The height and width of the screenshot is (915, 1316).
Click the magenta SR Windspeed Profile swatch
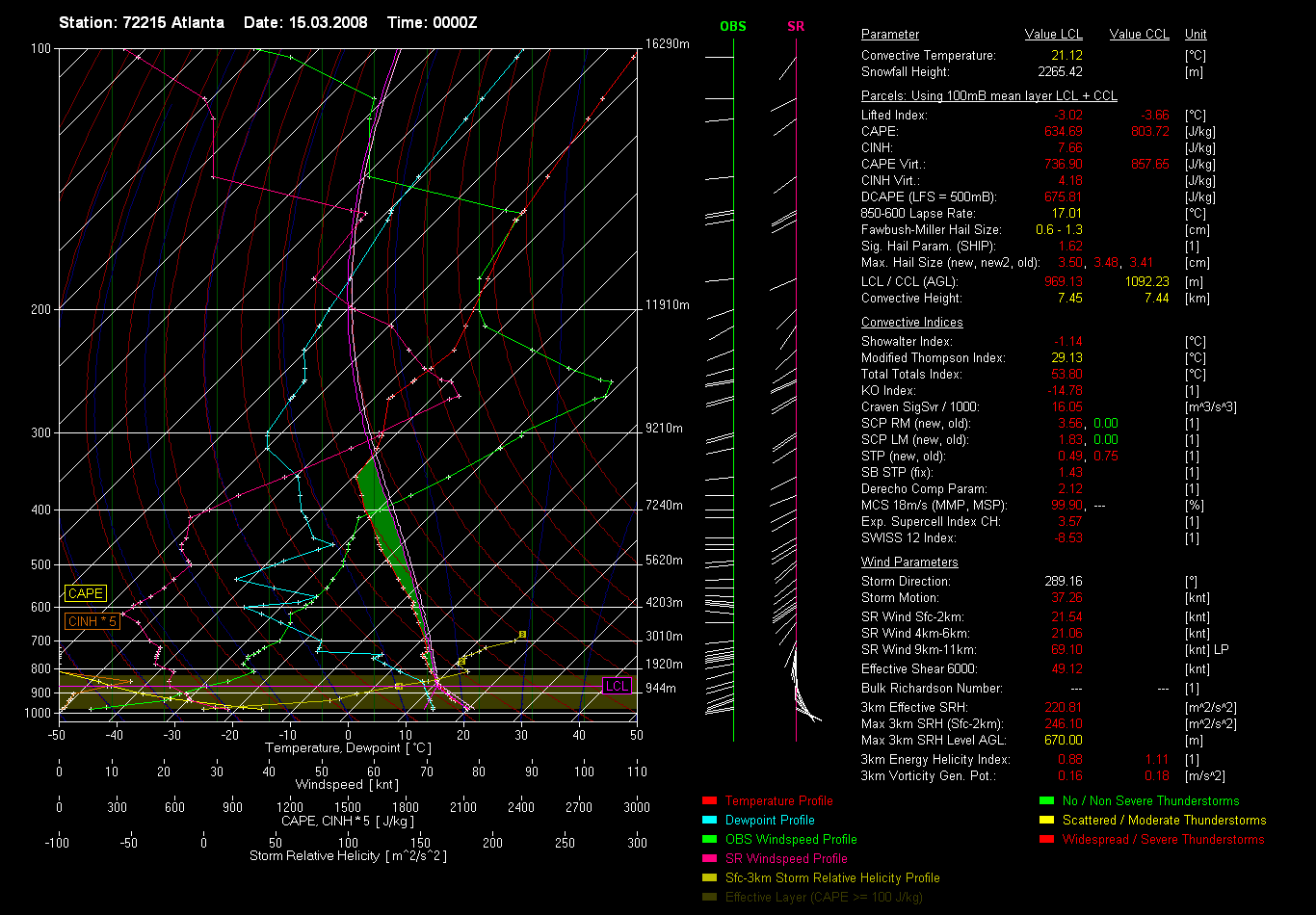[x=710, y=858]
